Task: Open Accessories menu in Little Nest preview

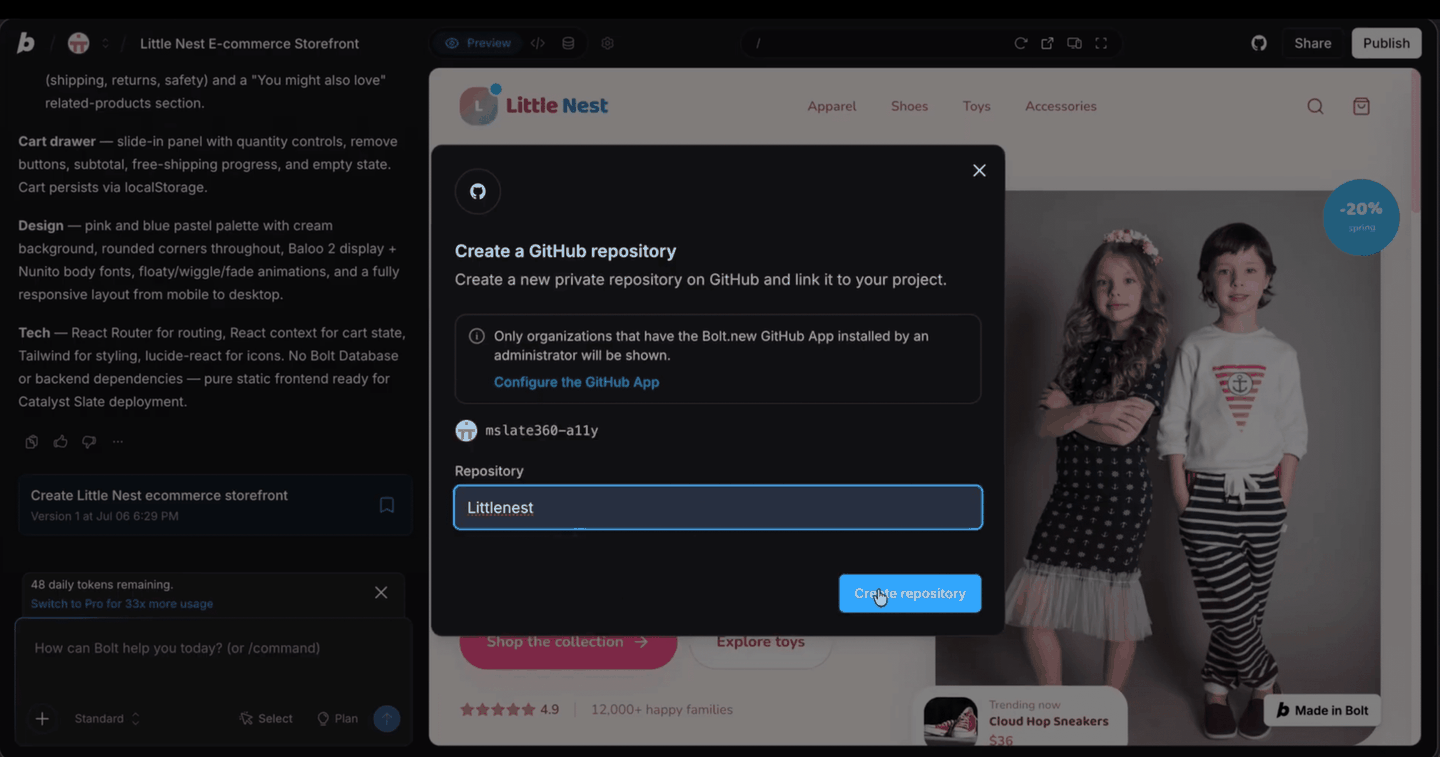Action: pyautogui.click(x=1060, y=106)
